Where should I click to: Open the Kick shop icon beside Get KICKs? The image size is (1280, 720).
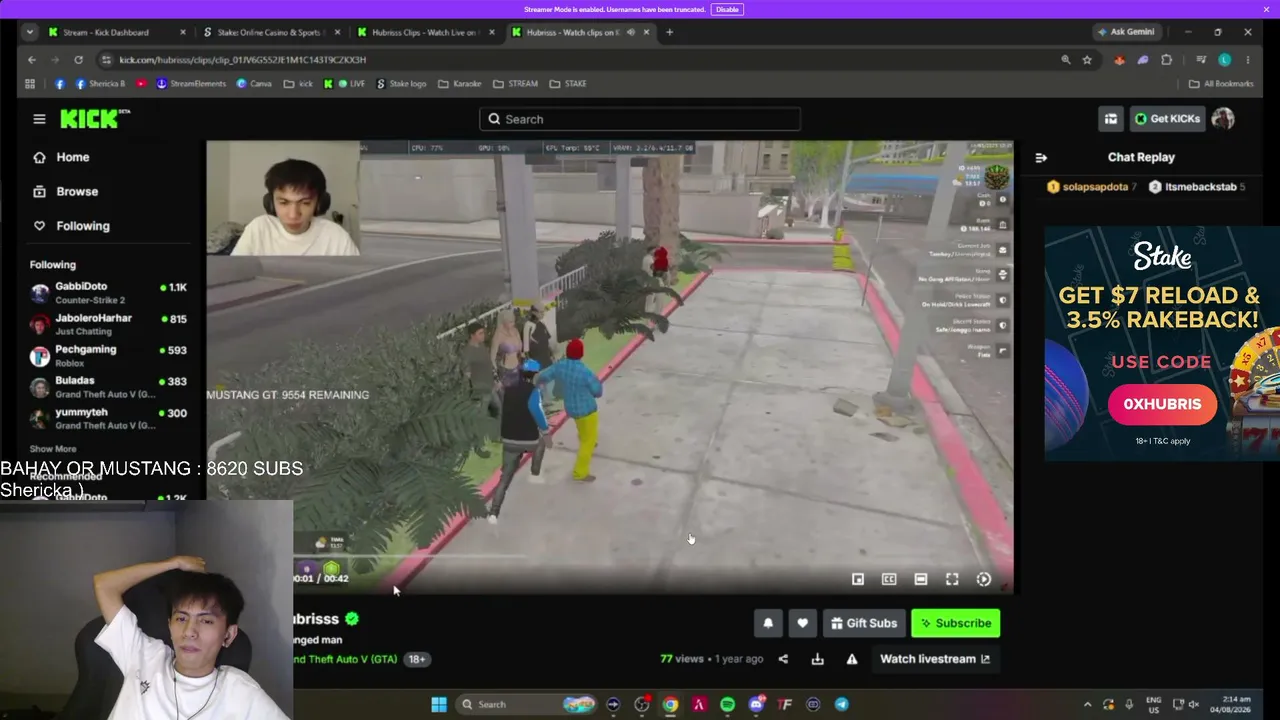pyautogui.click(x=1111, y=119)
